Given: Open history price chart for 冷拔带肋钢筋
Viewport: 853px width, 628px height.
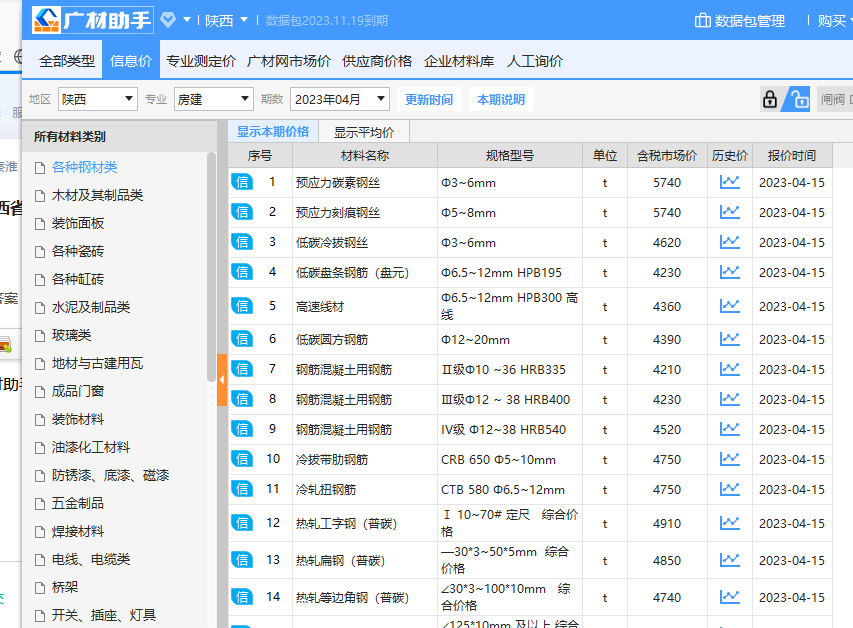Looking at the screenshot, I should [x=730, y=459].
